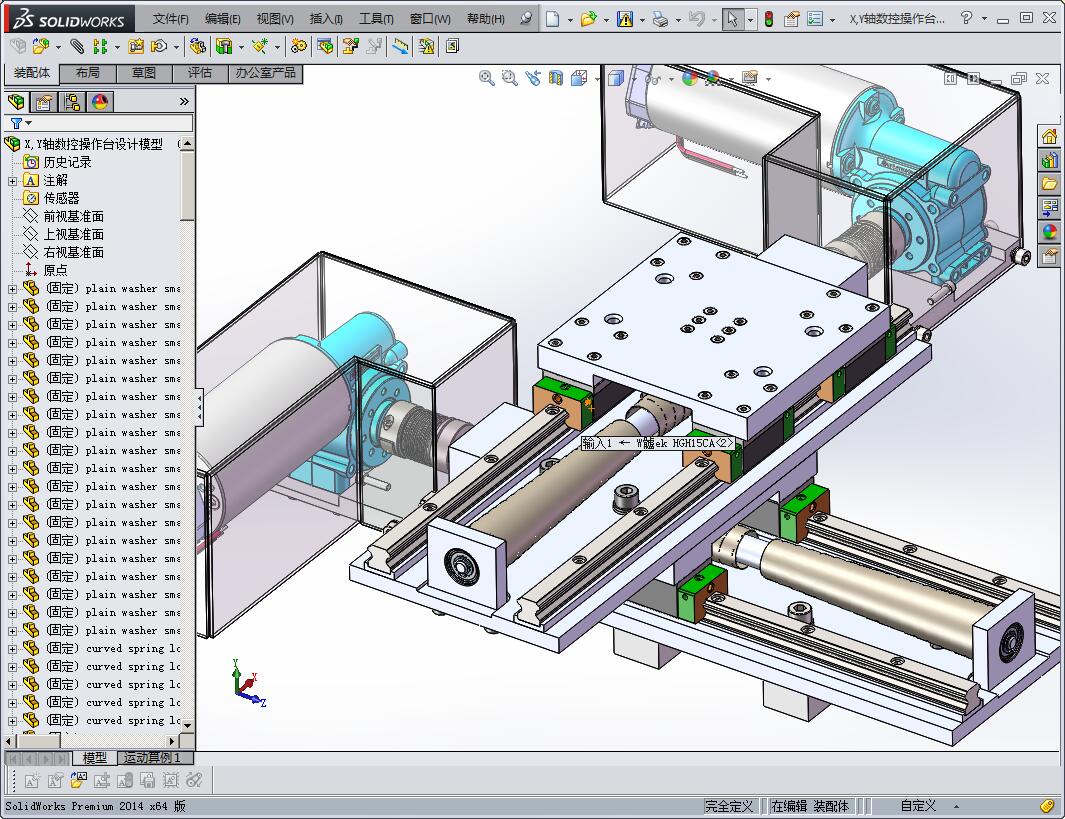This screenshot has width=1065, height=819.
Task: Open the Section View tool
Action: click(556, 78)
